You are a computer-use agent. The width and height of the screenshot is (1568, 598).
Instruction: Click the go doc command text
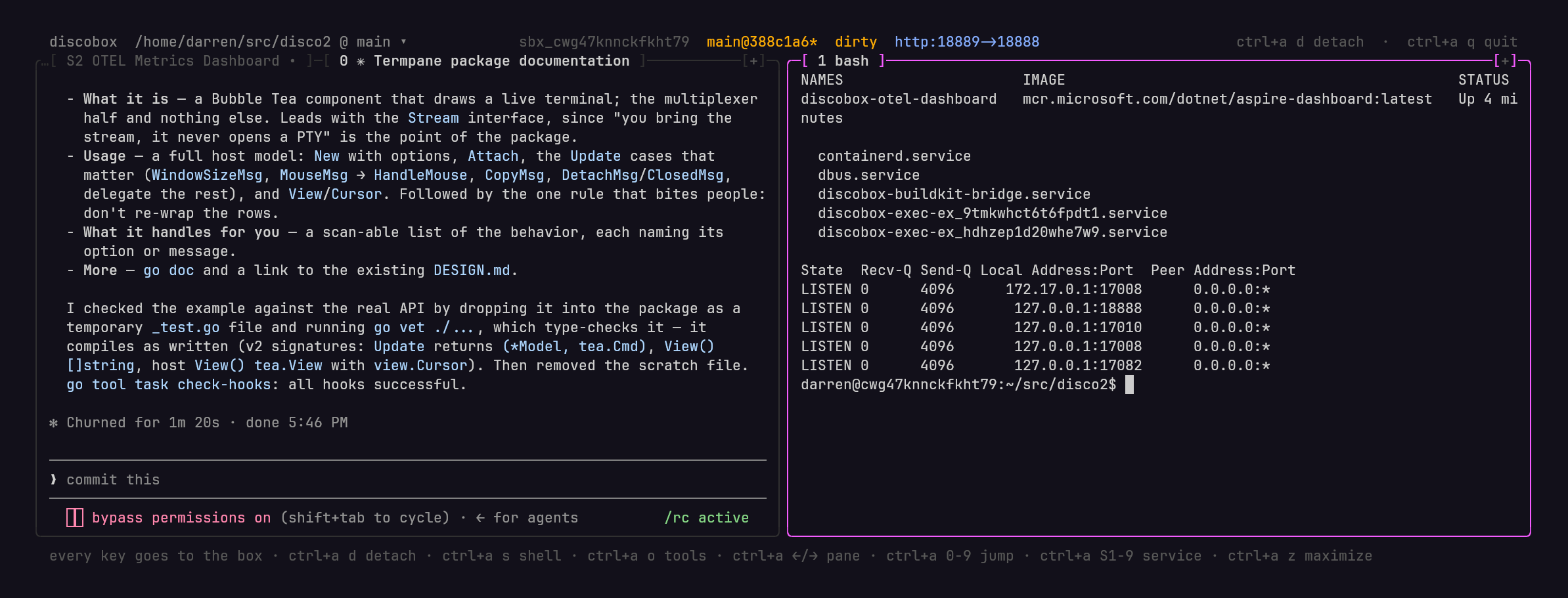(169, 270)
